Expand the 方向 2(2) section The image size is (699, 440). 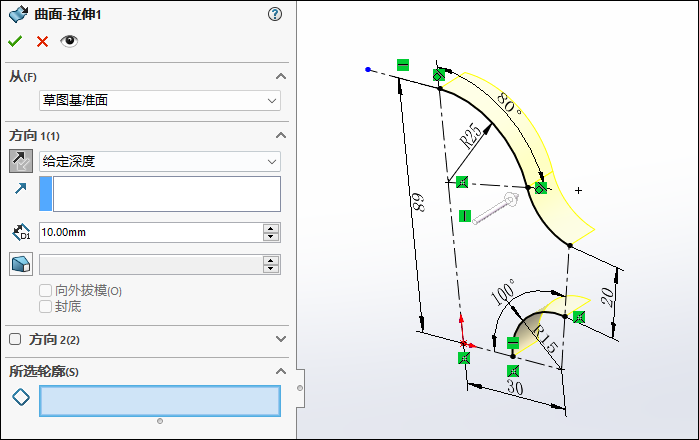pos(281,339)
